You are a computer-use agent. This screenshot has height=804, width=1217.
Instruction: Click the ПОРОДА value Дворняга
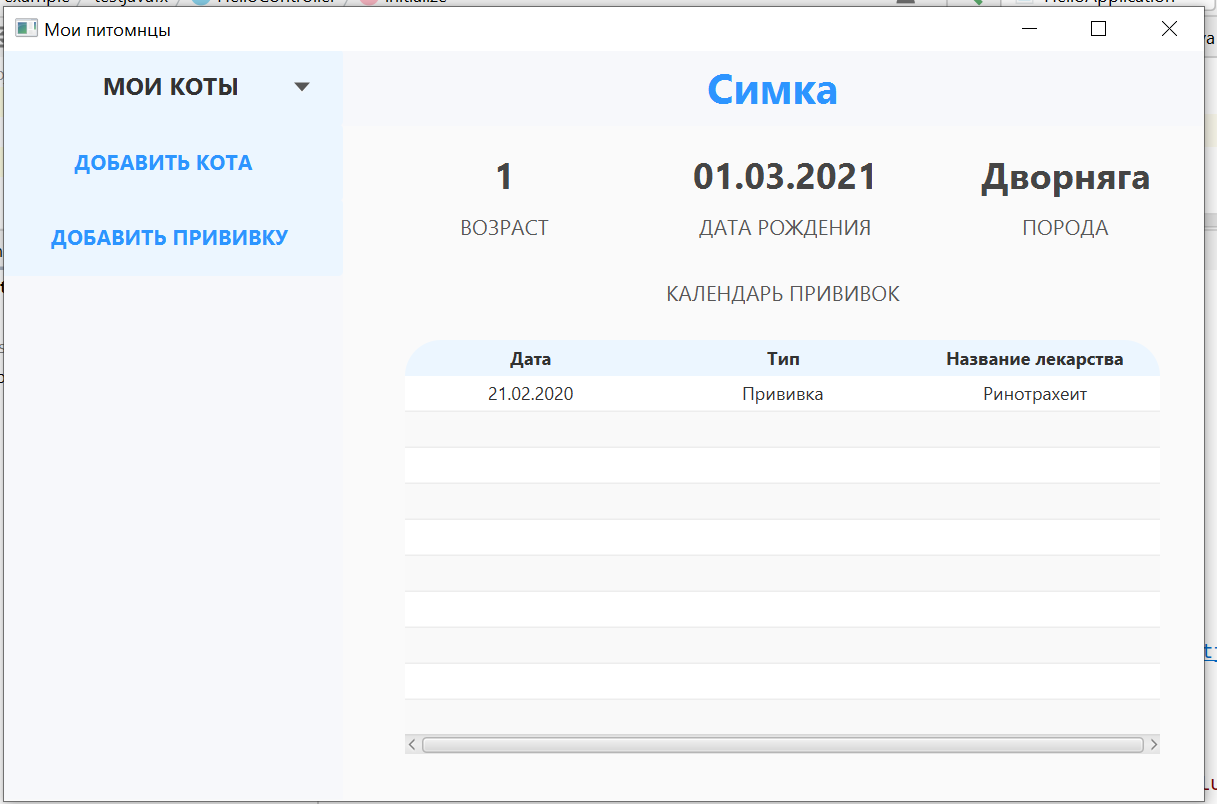click(1065, 177)
